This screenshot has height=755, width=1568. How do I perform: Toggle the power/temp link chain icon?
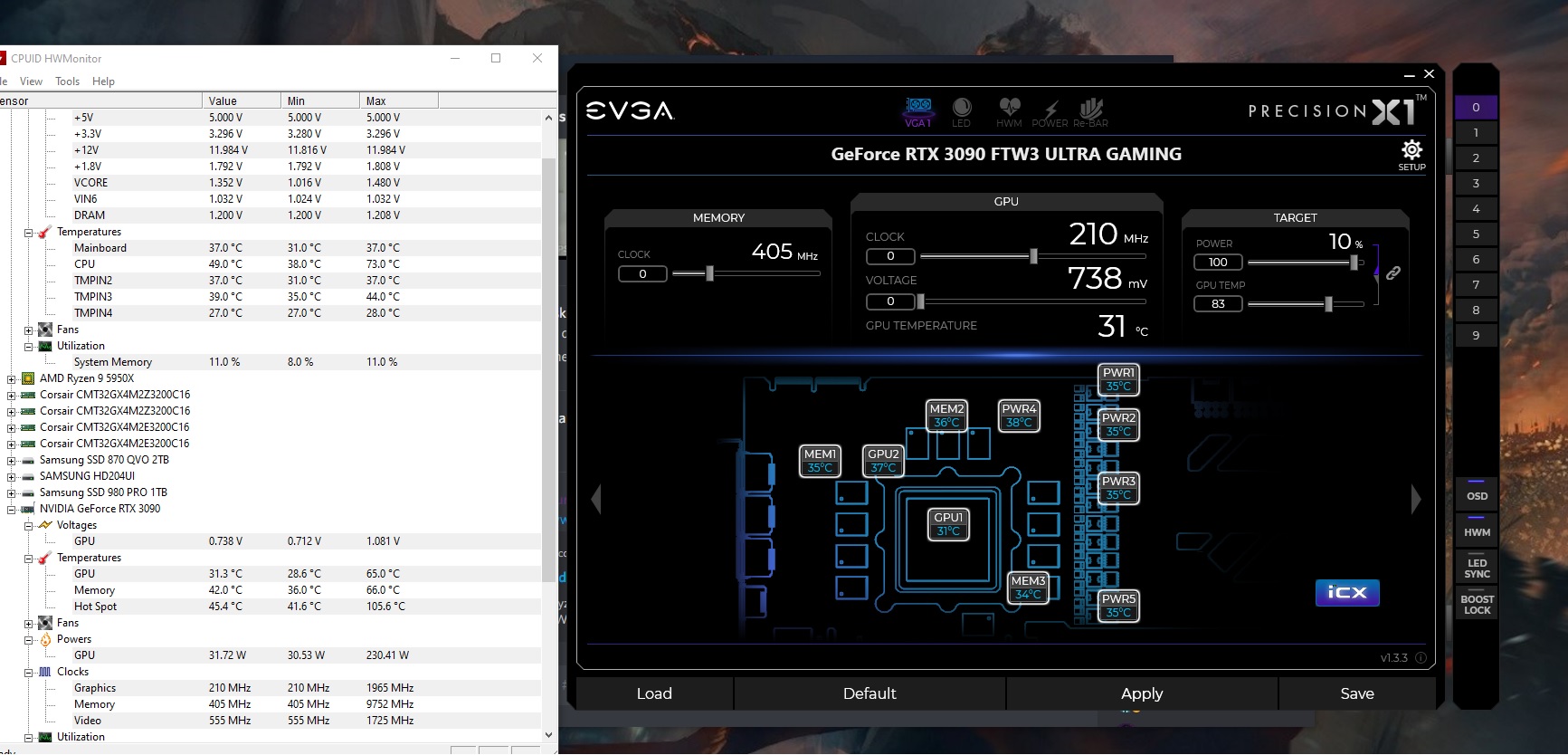pyautogui.click(x=1393, y=272)
